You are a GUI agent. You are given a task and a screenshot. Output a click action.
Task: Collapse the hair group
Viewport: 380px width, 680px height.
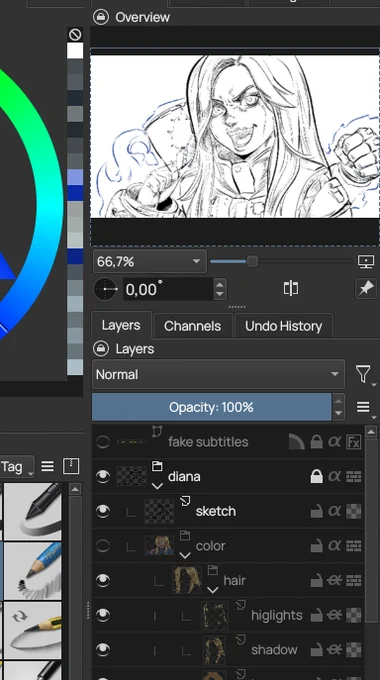(213, 590)
